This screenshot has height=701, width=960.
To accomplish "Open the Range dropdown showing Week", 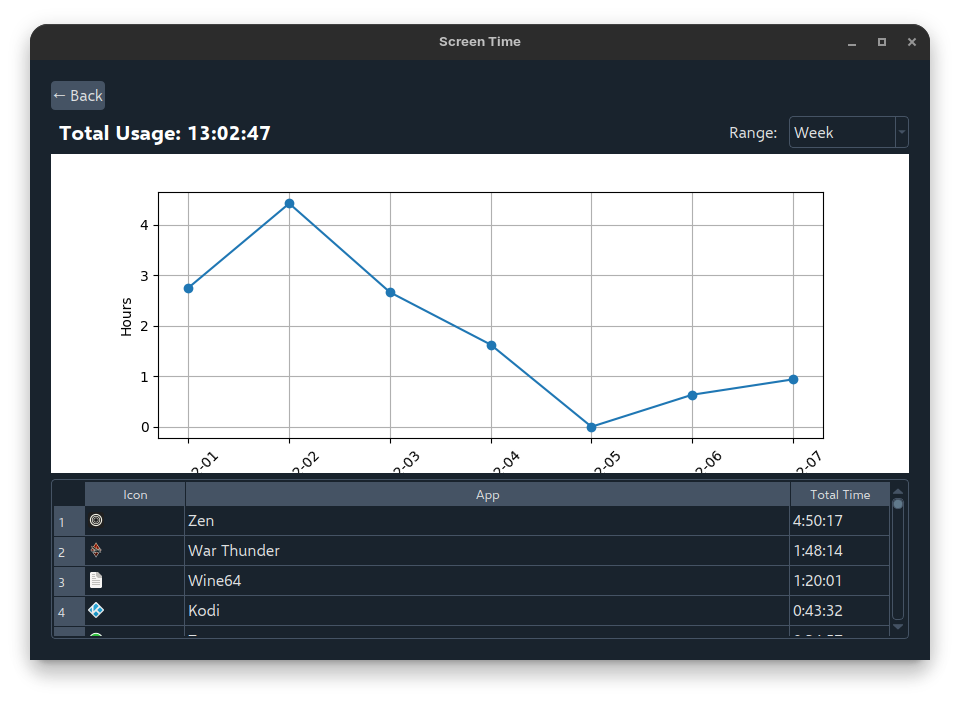I will click(848, 132).
